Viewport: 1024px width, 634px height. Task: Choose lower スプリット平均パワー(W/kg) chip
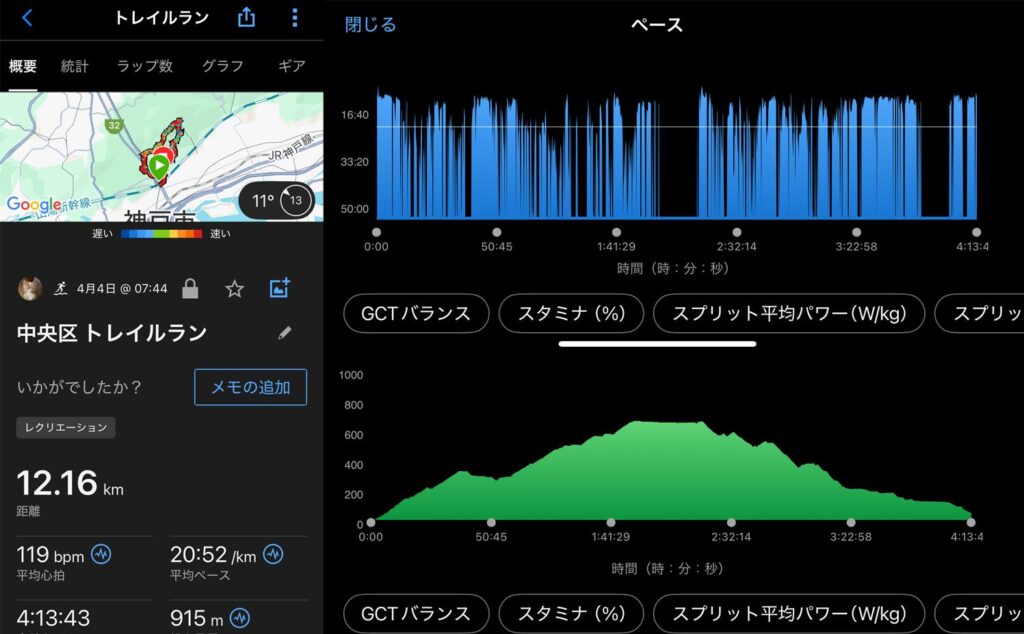pos(788,613)
